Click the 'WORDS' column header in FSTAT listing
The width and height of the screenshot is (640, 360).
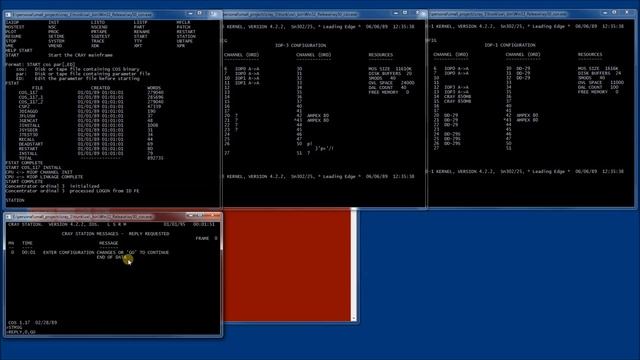click(154, 88)
